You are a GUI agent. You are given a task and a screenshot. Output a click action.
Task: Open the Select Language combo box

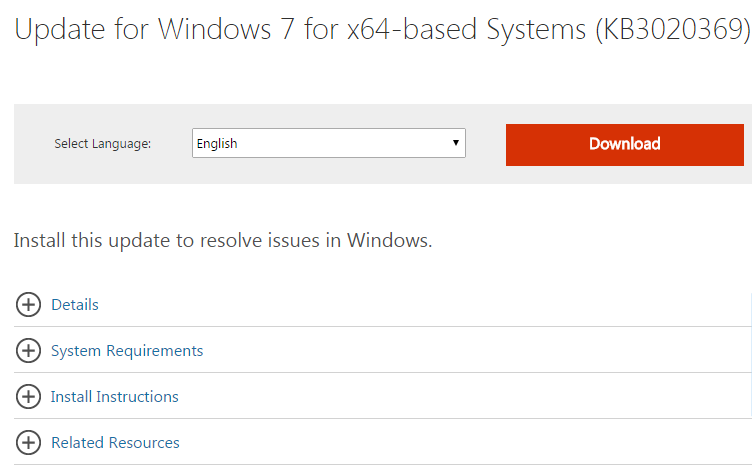pos(328,144)
